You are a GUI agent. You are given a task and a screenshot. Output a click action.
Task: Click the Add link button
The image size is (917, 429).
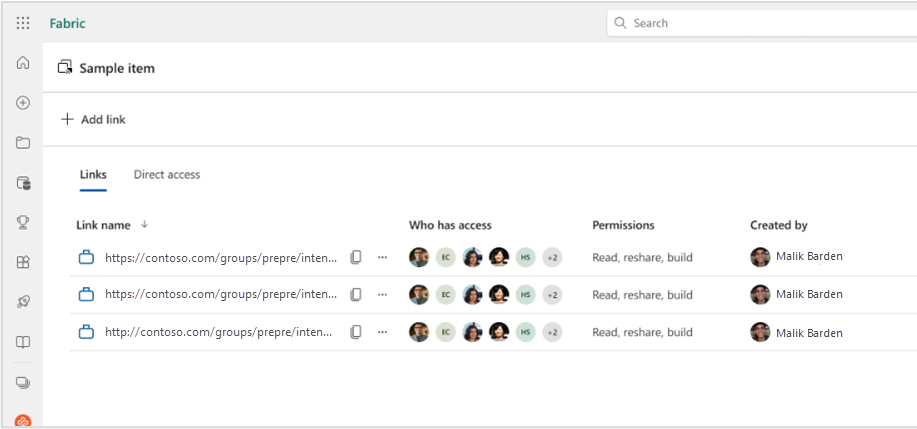click(x=94, y=120)
